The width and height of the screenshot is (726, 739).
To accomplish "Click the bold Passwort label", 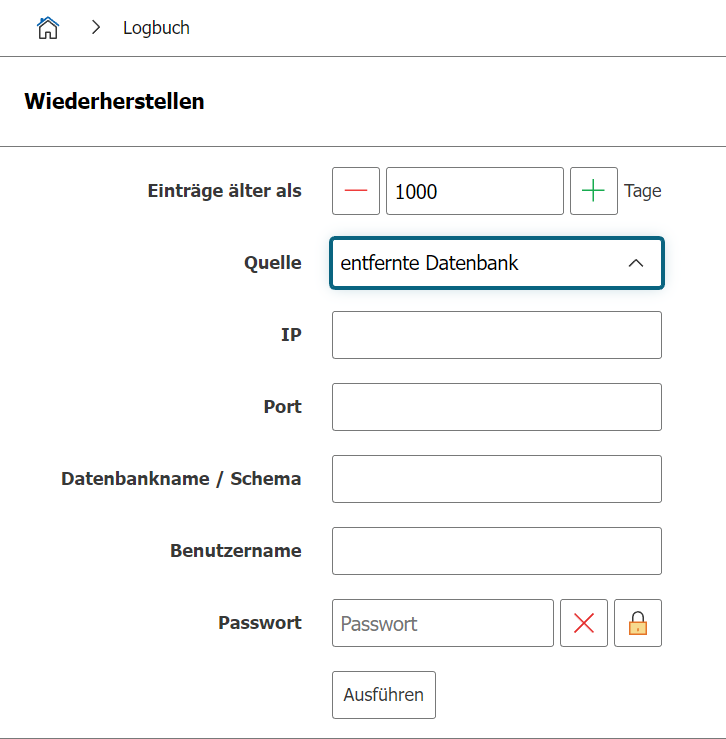I will [x=260, y=623].
